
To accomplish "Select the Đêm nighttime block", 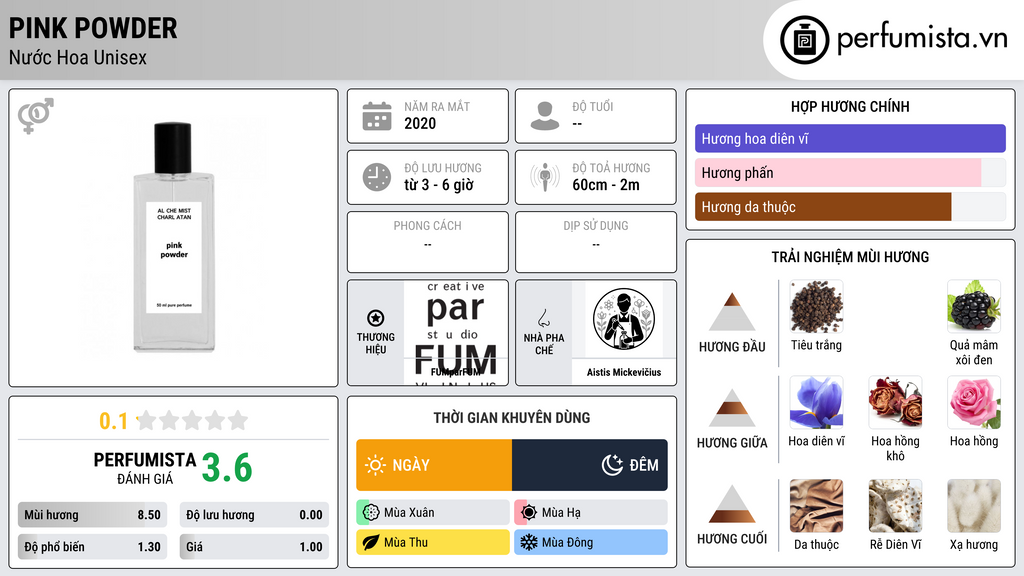I will click(590, 465).
